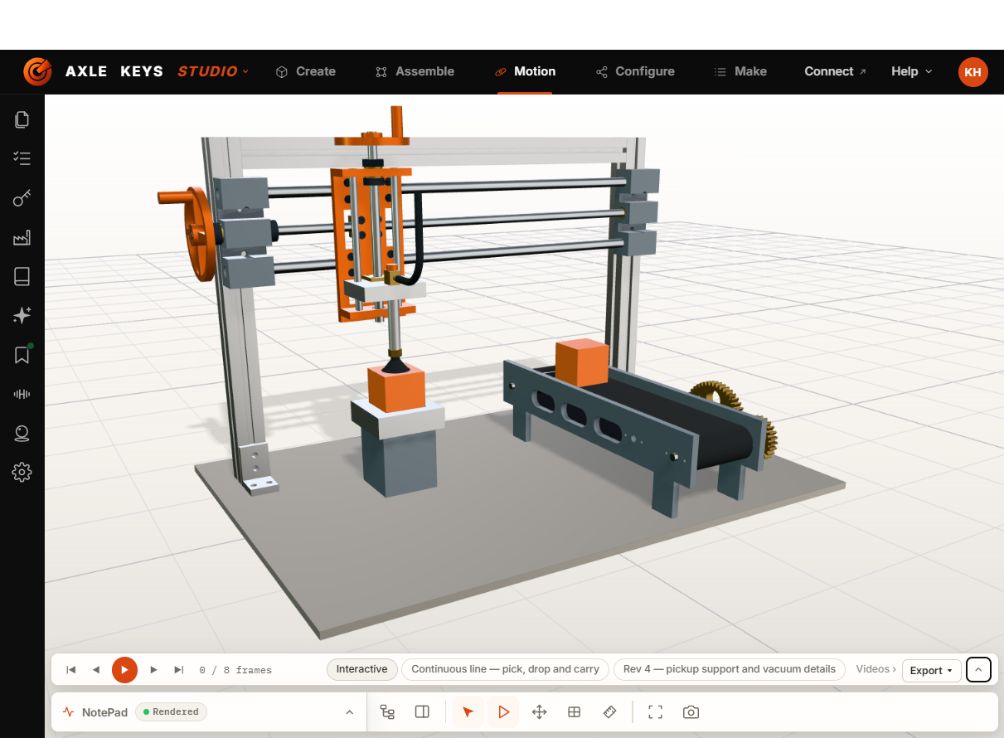Click the fit-to-screen frame icon
This screenshot has height=738, width=1004.
655,712
